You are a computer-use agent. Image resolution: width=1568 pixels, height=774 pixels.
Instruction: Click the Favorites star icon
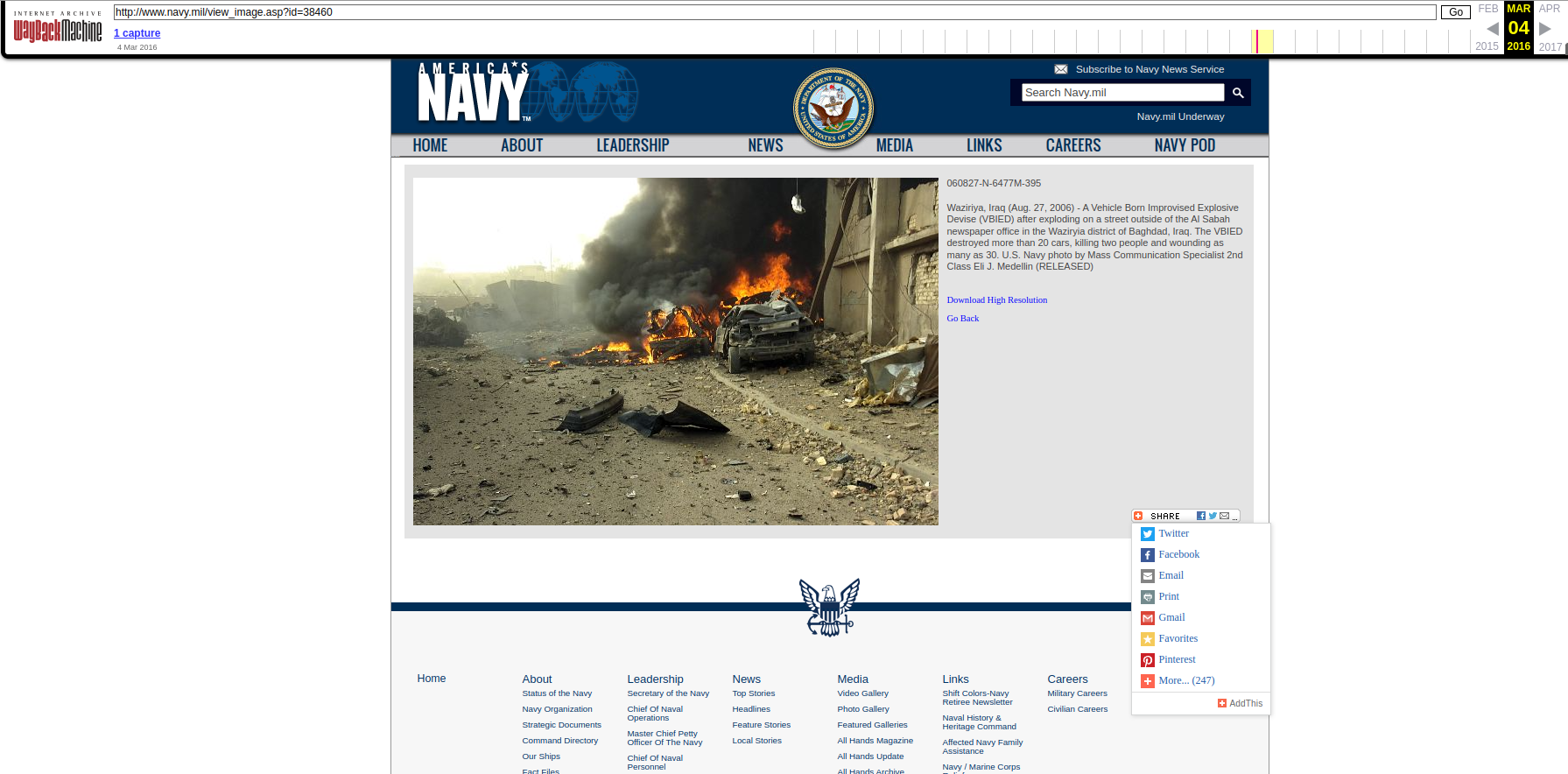tap(1147, 639)
